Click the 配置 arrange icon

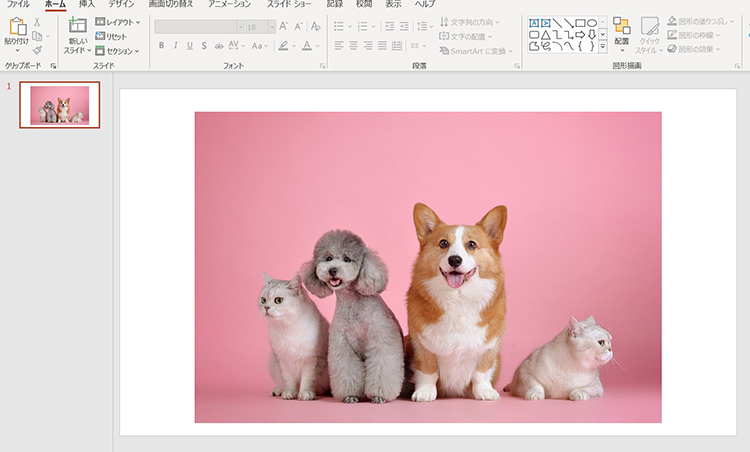621,26
